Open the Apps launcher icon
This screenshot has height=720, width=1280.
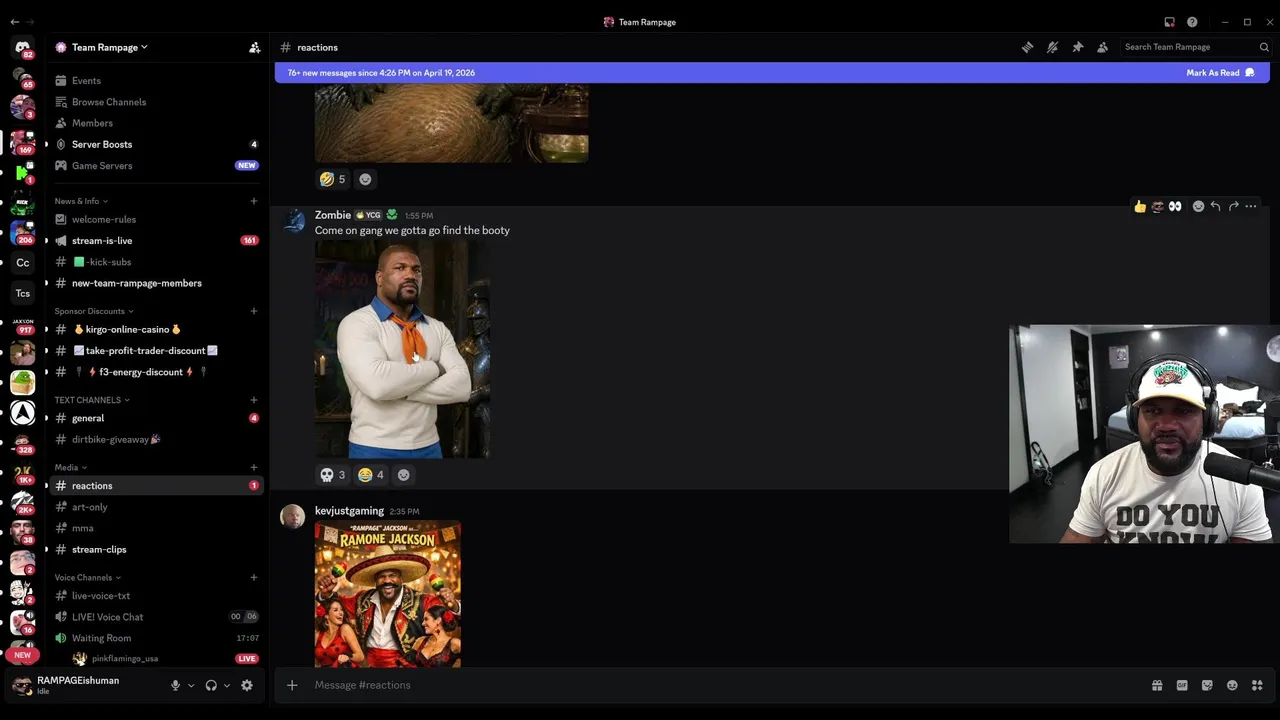[1257, 685]
